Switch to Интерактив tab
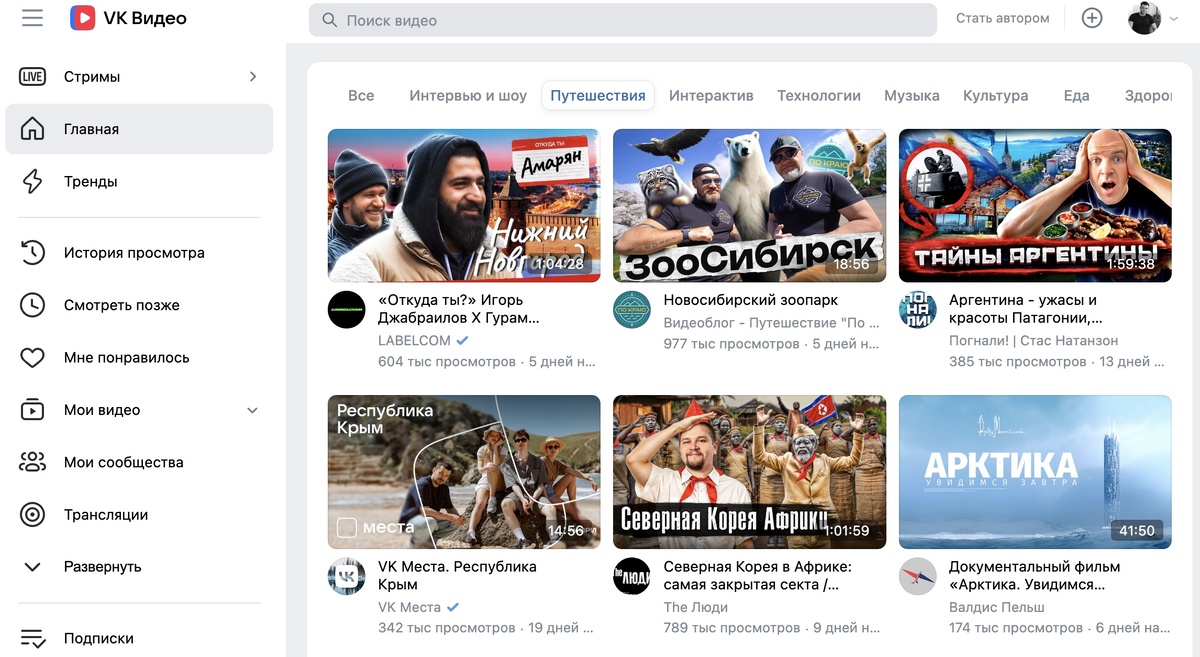The width and height of the screenshot is (1200, 657). [711, 96]
